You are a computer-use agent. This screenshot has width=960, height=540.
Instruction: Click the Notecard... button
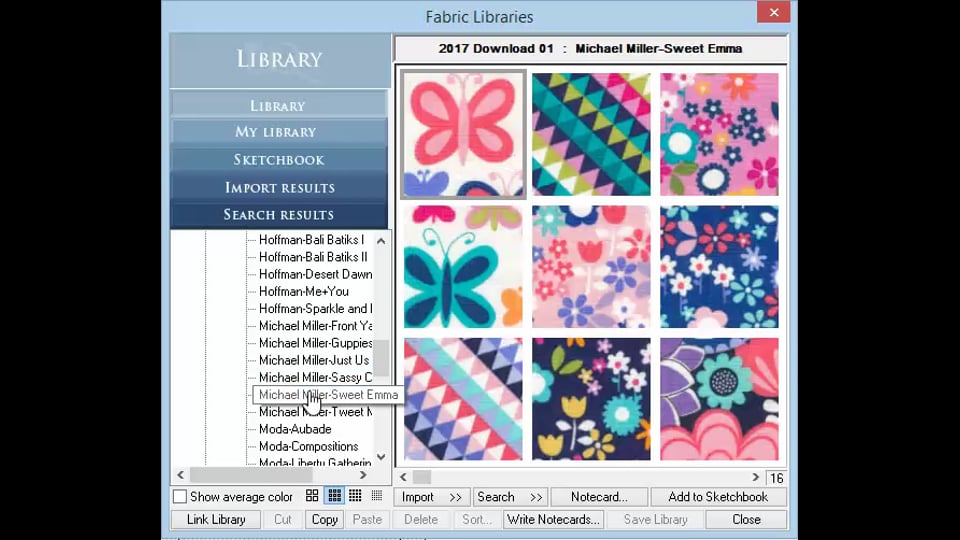(599, 497)
